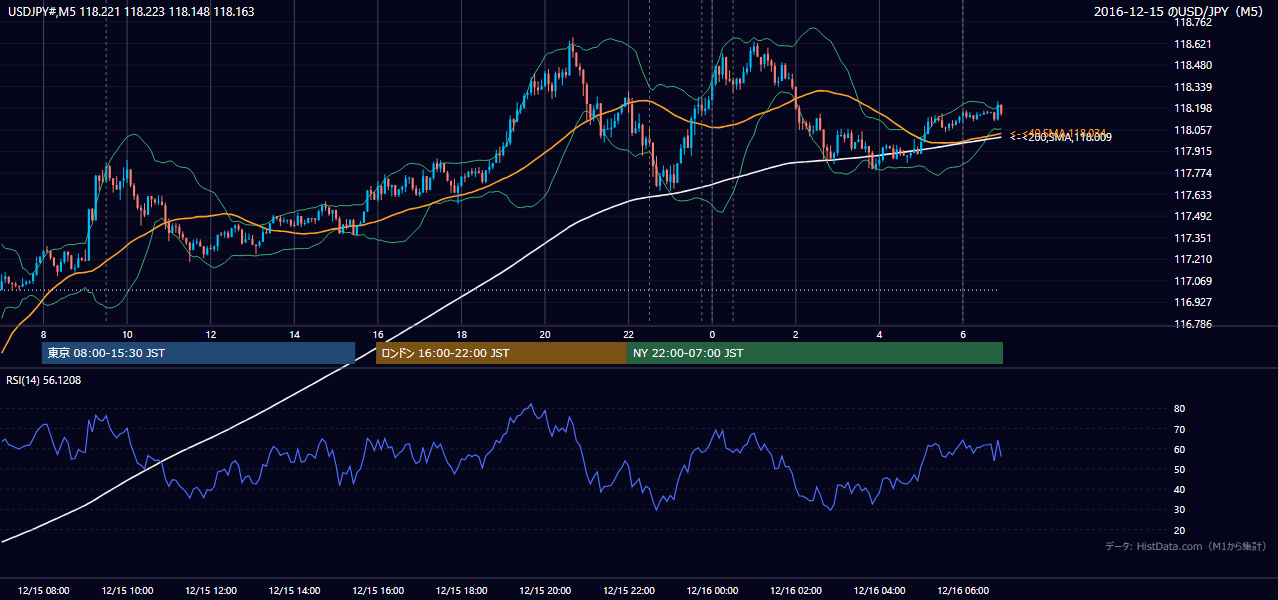Click the 12/16 04:00 time axis label
The image size is (1278, 600).
[x=879, y=591]
